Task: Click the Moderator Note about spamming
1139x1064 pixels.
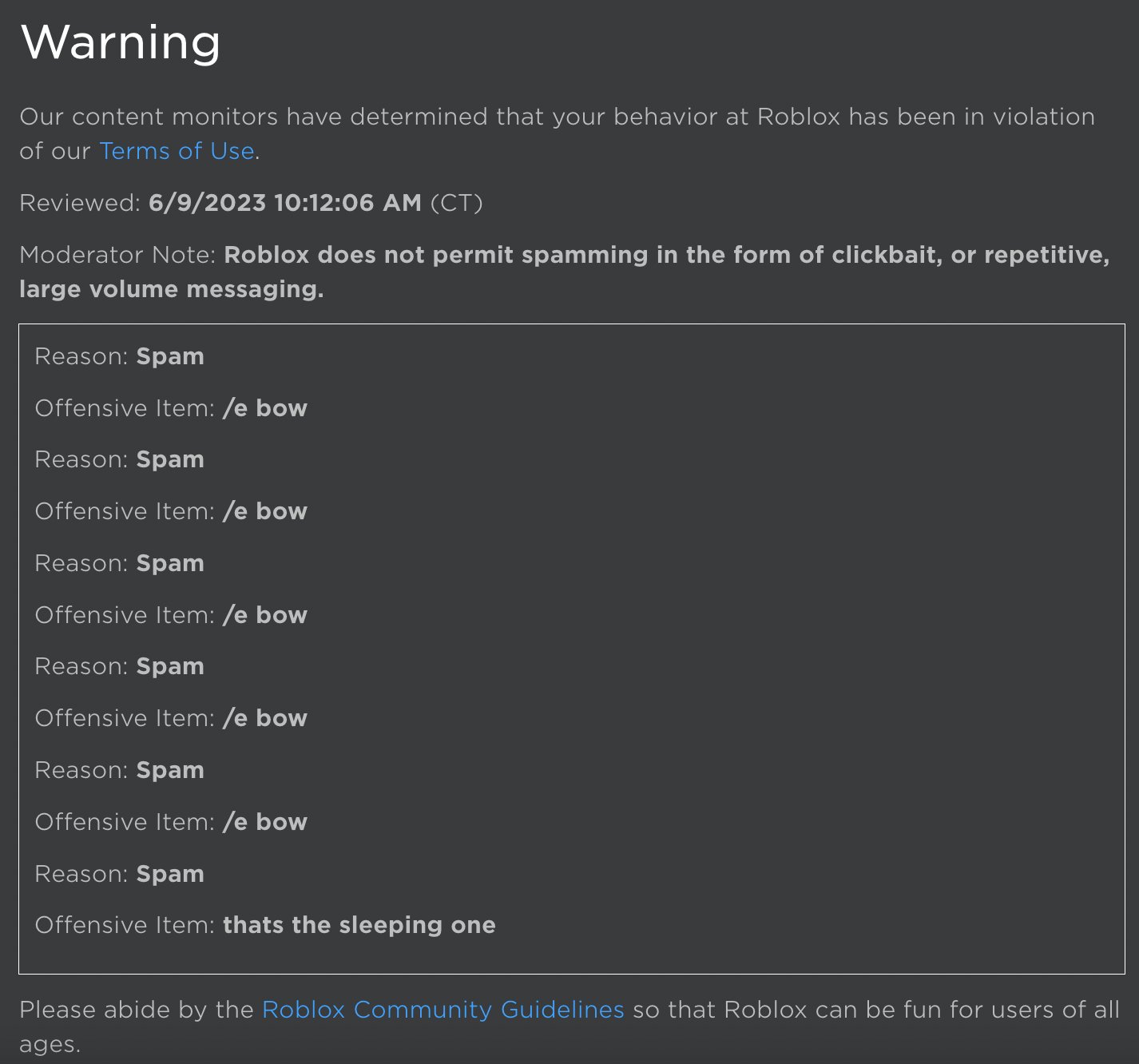Action: tap(565, 272)
